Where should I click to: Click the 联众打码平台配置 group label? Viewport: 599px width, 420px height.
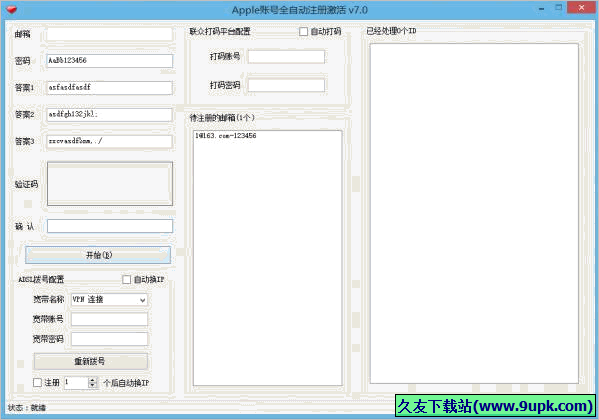point(220,31)
